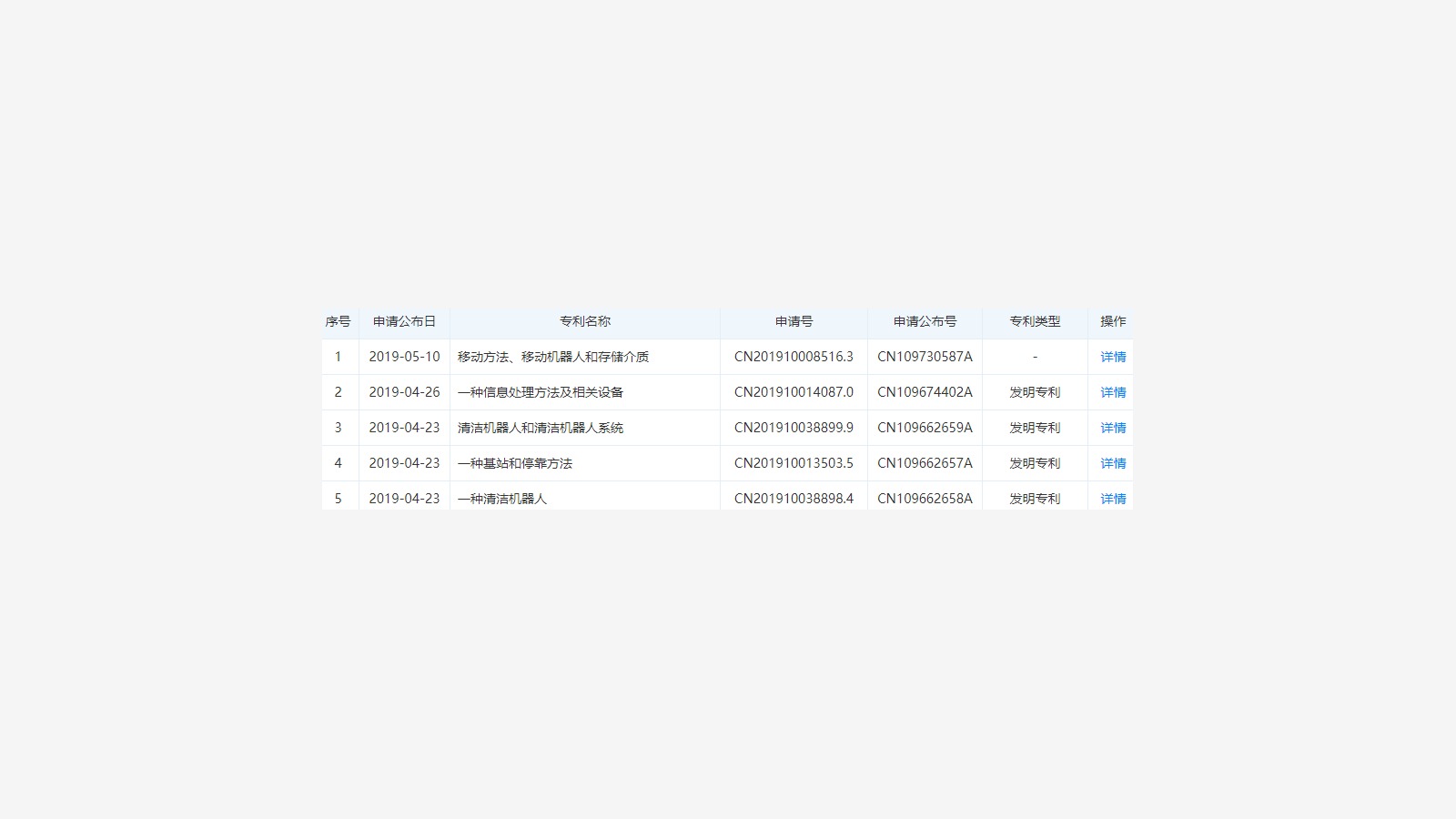Click date 2019-04-23 in row 4
This screenshot has height=819, width=1456.
[x=404, y=463]
